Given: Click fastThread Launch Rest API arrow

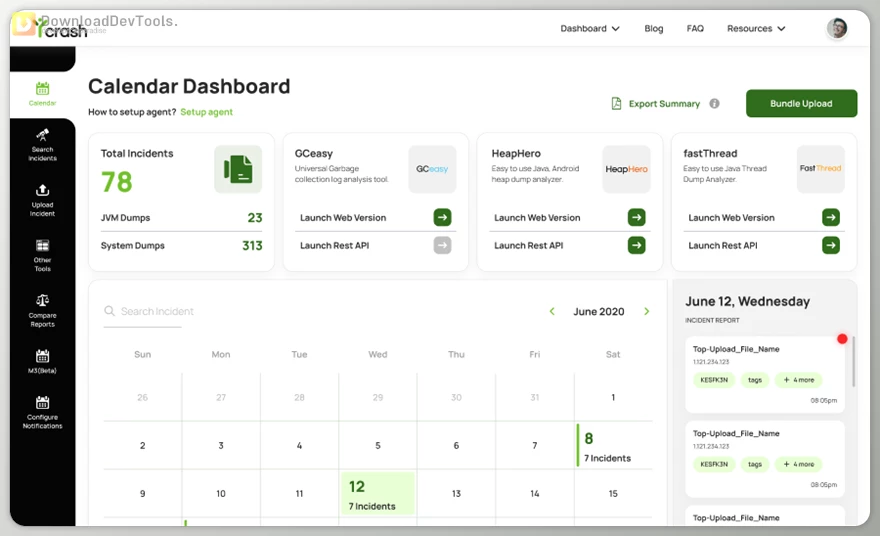Looking at the screenshot, I should [831, 245].
